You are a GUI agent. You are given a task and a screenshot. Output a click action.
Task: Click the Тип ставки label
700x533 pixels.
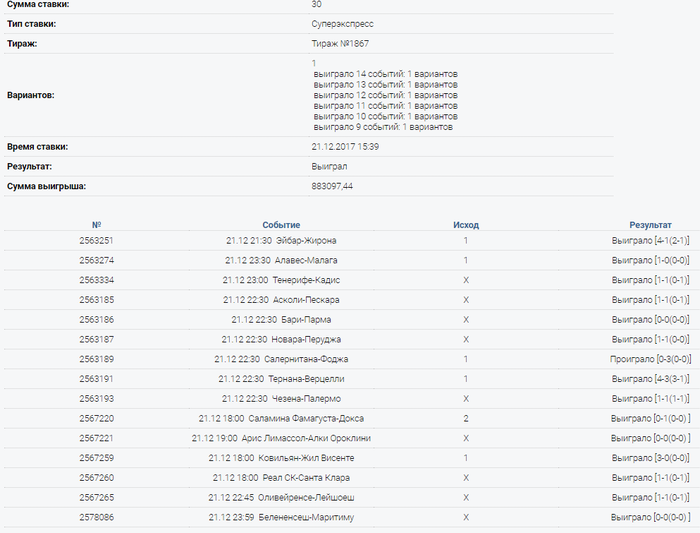[x=31, y=24]
